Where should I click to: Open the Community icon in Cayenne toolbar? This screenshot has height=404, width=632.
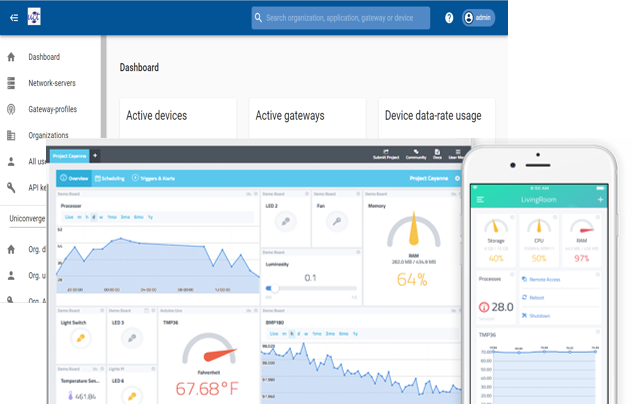416,154
